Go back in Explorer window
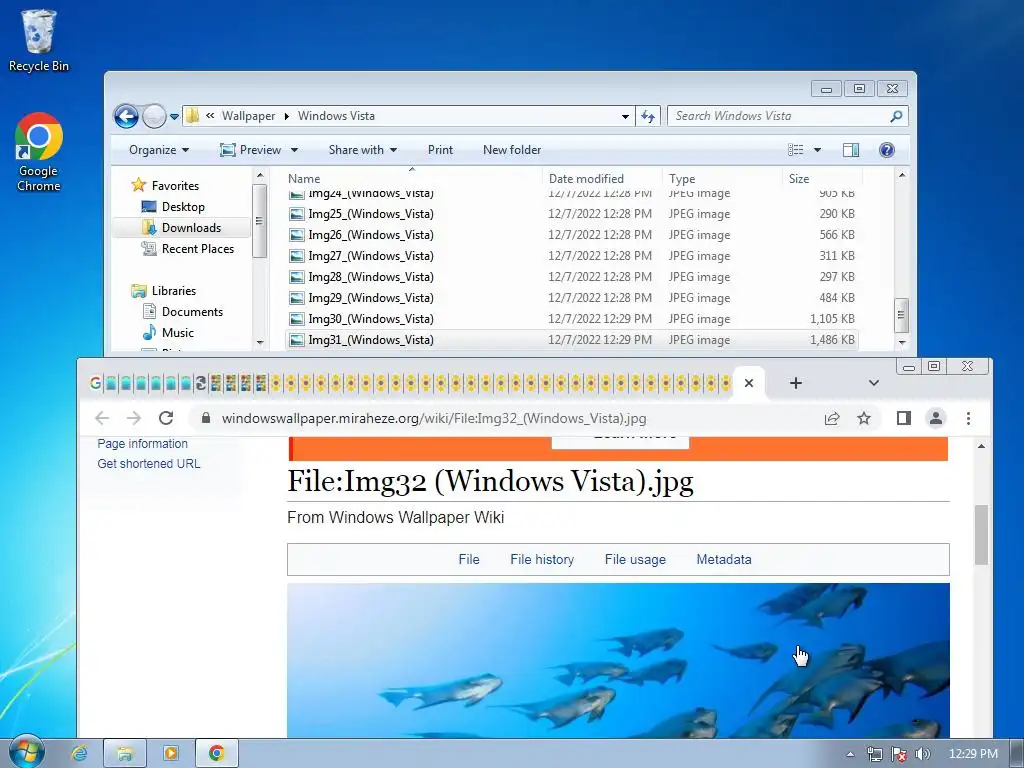 point(126,116)
